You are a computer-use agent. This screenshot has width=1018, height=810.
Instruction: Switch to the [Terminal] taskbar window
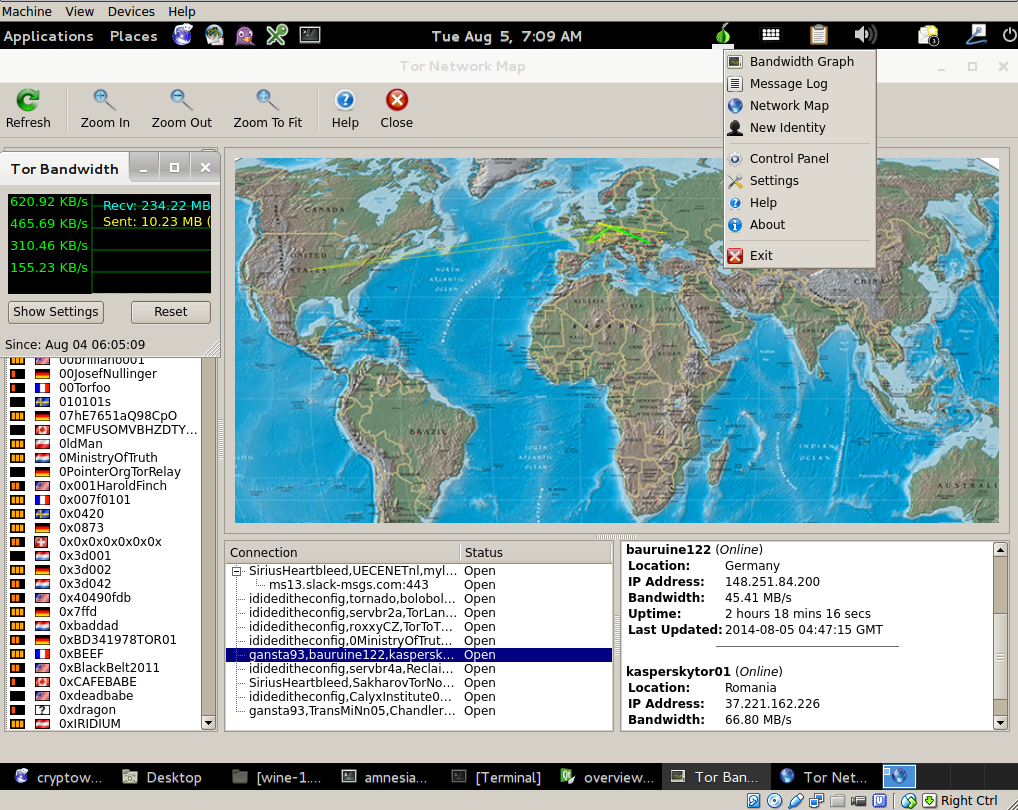pos(499,777)
